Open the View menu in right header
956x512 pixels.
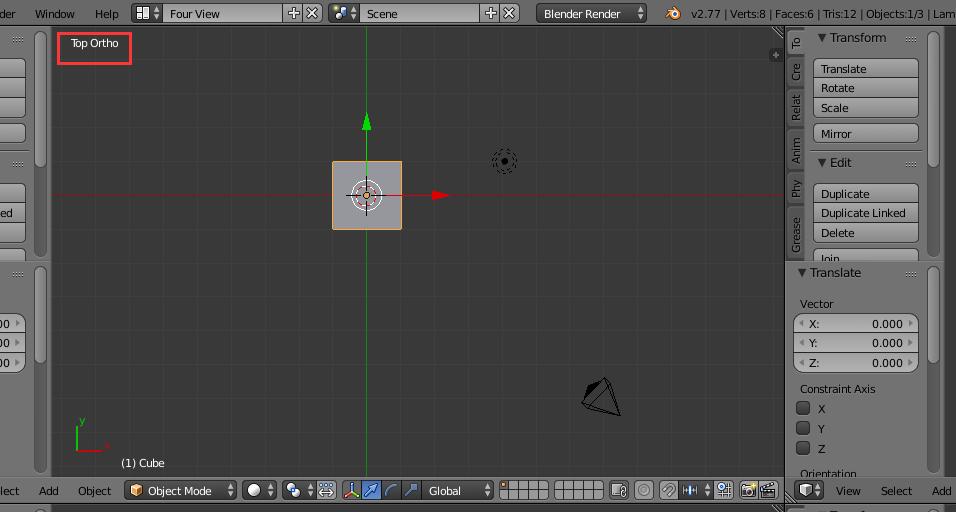tap(848, 491)
